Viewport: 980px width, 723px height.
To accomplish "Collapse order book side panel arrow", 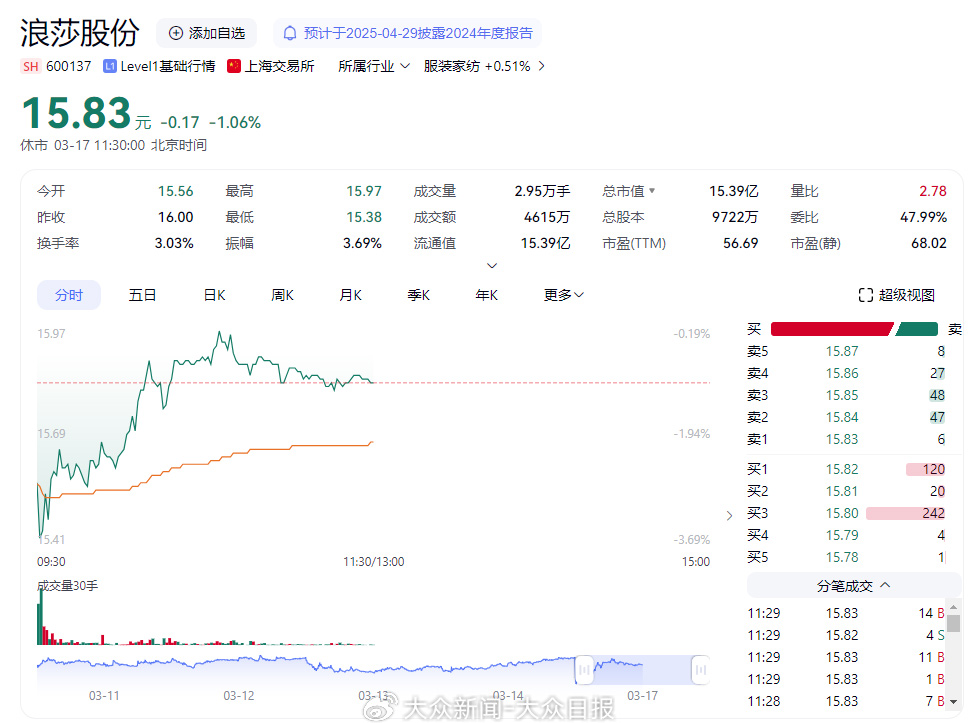I will 729,516.
